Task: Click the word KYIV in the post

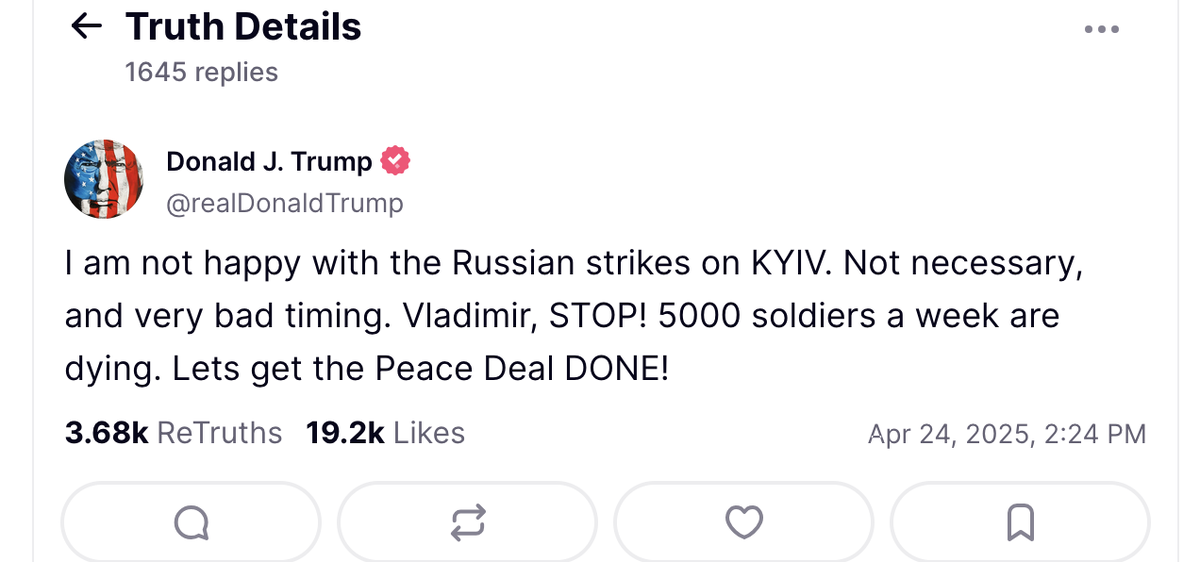Action: tap(789, 263)
